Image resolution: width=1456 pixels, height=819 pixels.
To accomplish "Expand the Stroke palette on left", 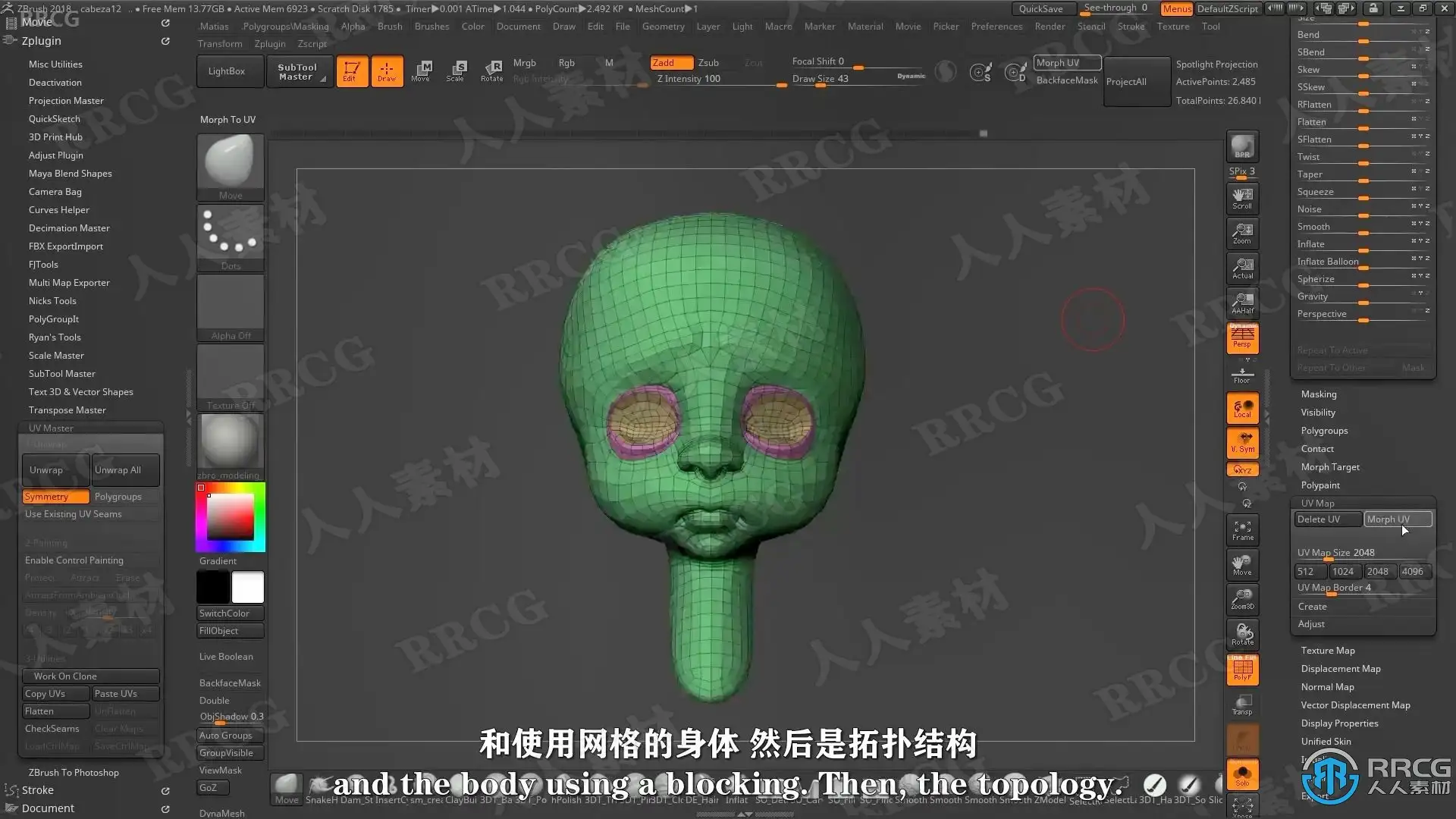I will (38, 790).
